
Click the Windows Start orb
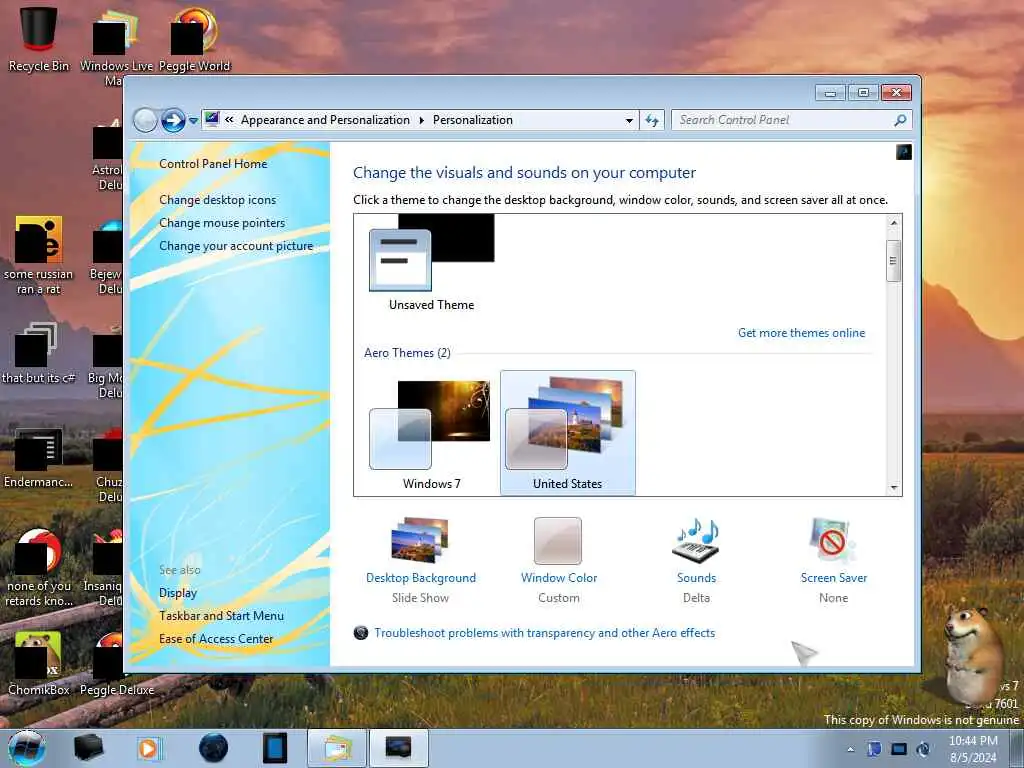point(27,748)
